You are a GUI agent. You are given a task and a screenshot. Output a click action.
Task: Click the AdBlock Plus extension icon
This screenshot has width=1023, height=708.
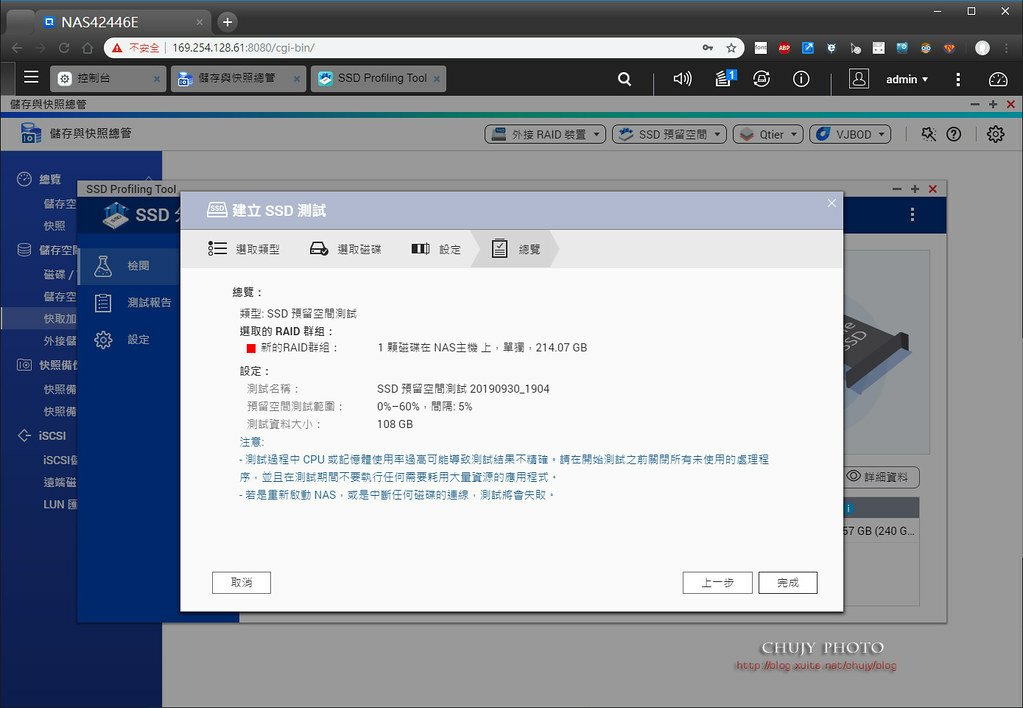coord(784,48)
